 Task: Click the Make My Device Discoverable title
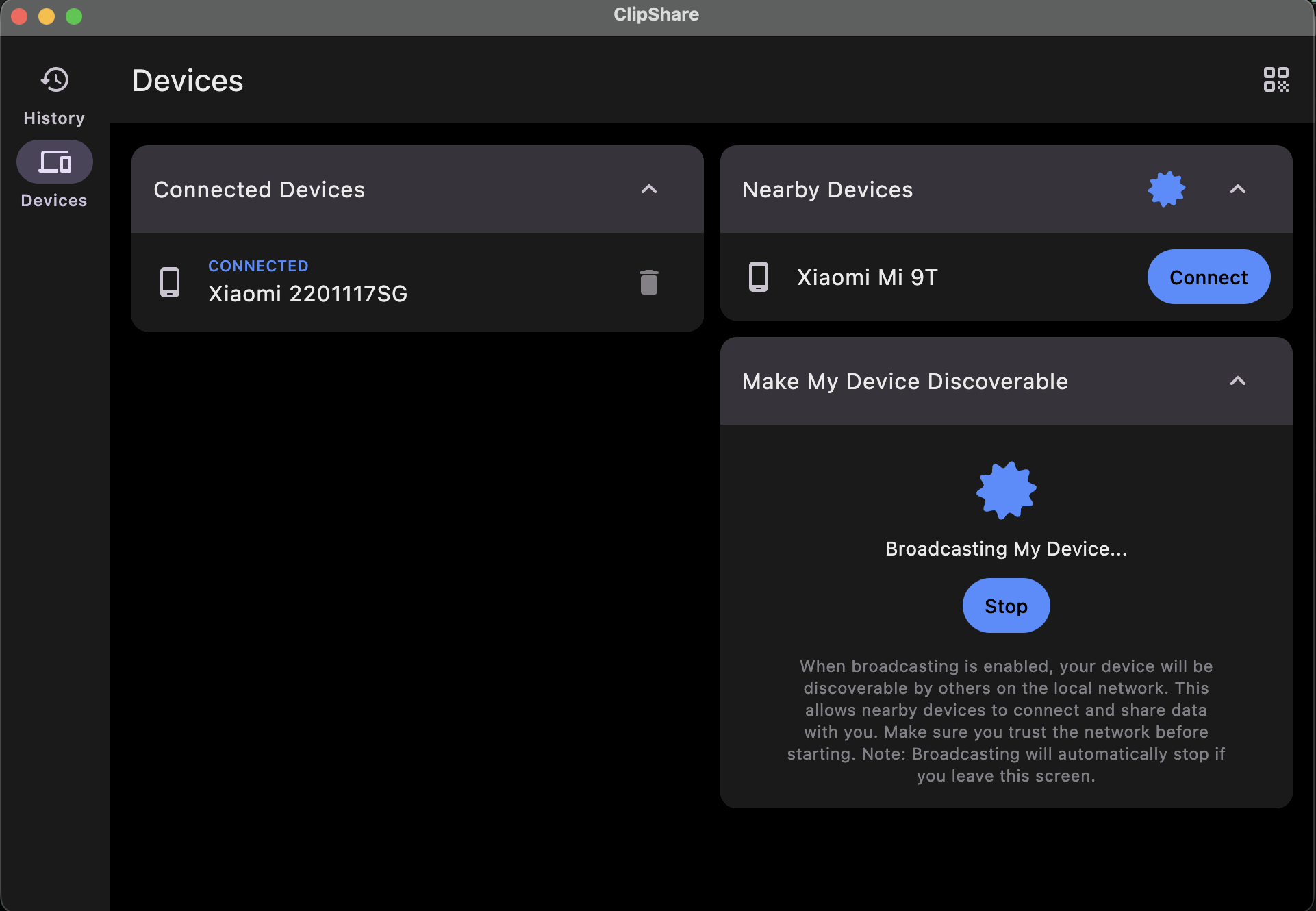click(x=904, y=381)
